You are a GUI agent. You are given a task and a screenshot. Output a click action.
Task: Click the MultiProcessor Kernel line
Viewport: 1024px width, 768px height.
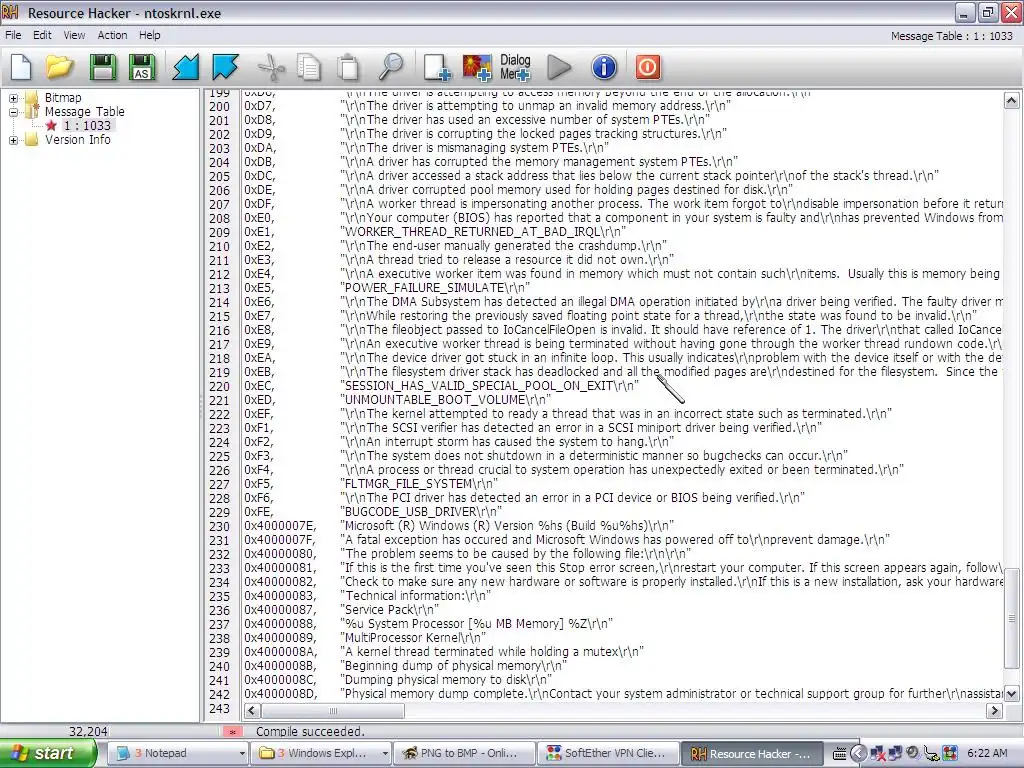[413, 637]
